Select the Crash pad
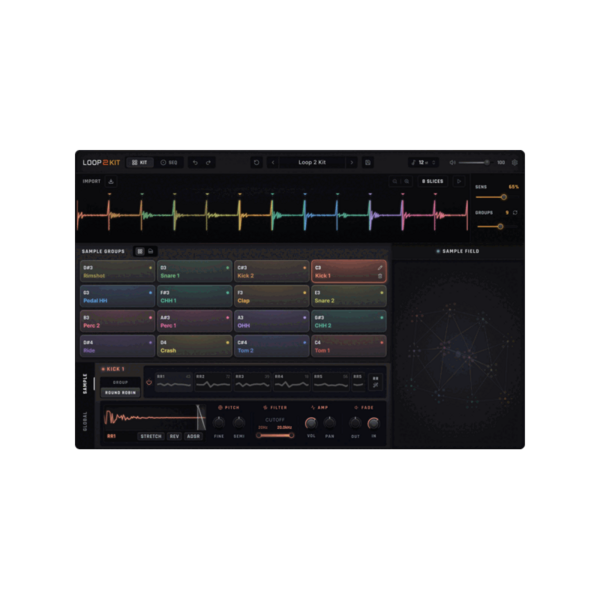 point(194,346)
